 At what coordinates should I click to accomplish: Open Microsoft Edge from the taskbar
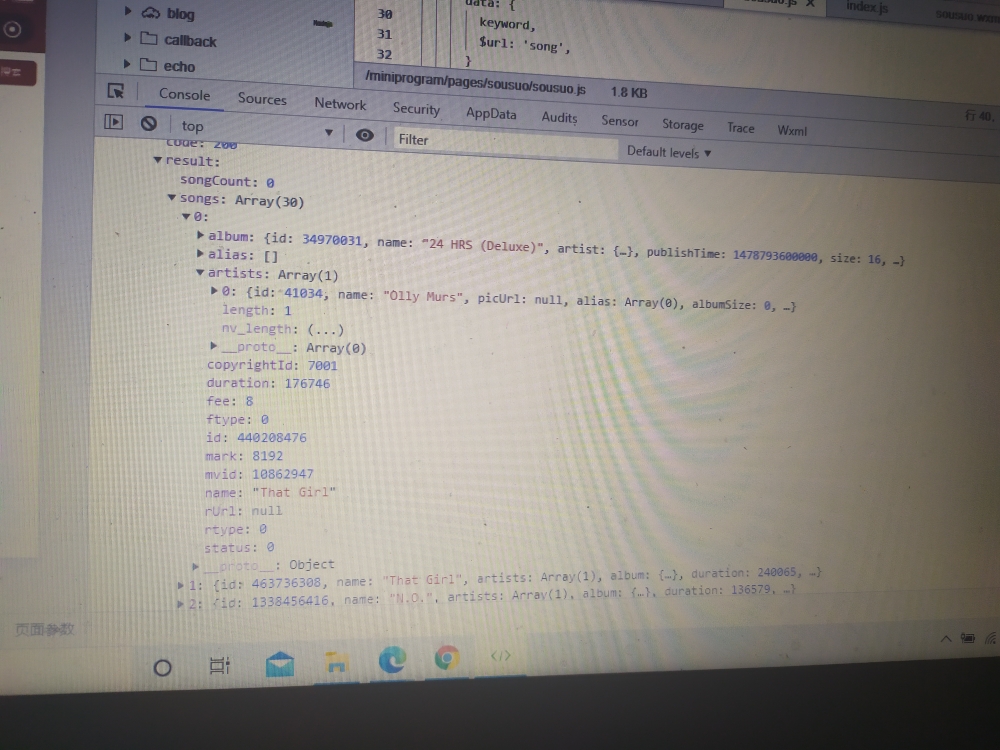point(392,659)
